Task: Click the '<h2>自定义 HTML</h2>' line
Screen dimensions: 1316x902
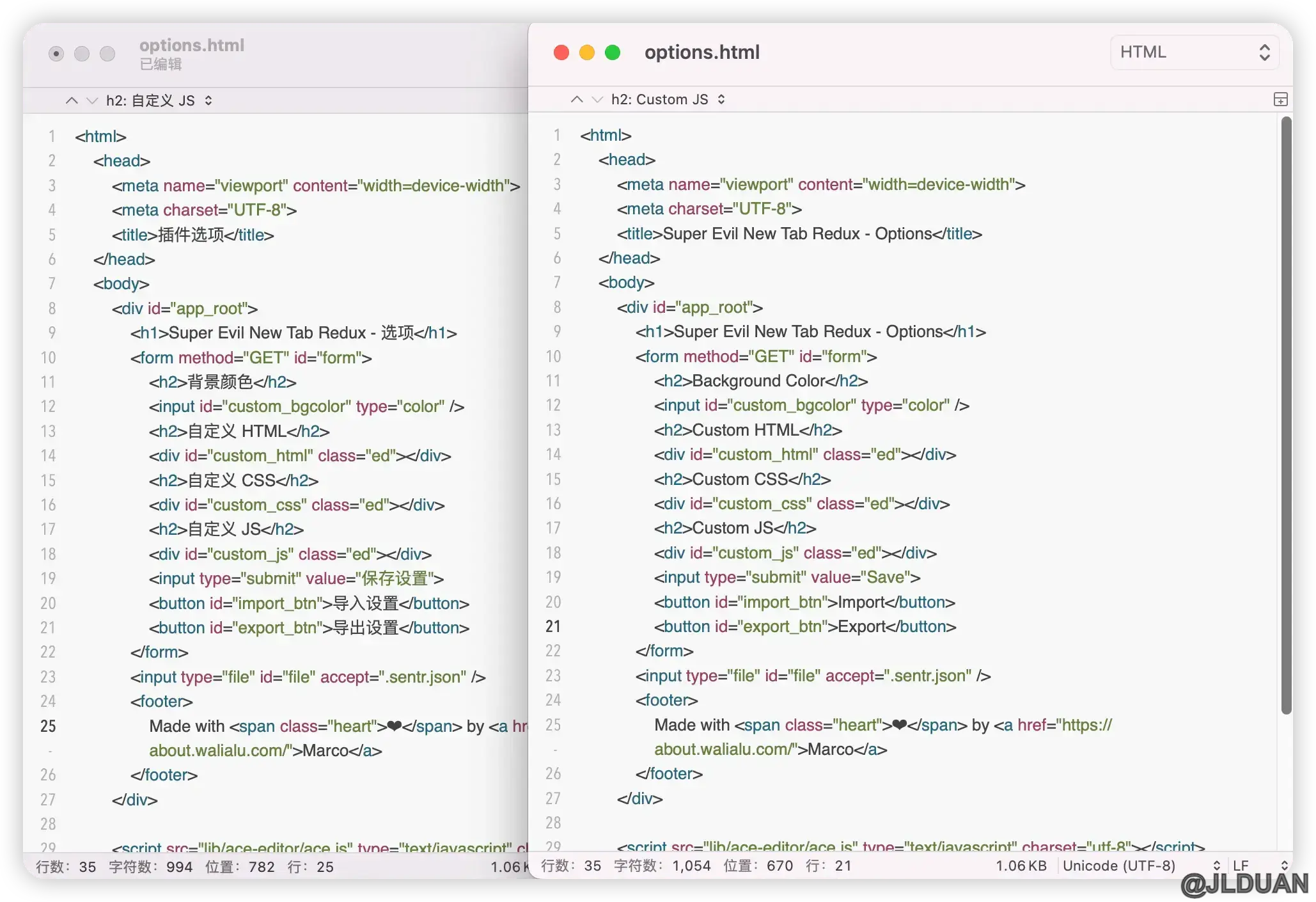Action: (x=239, y=431)
